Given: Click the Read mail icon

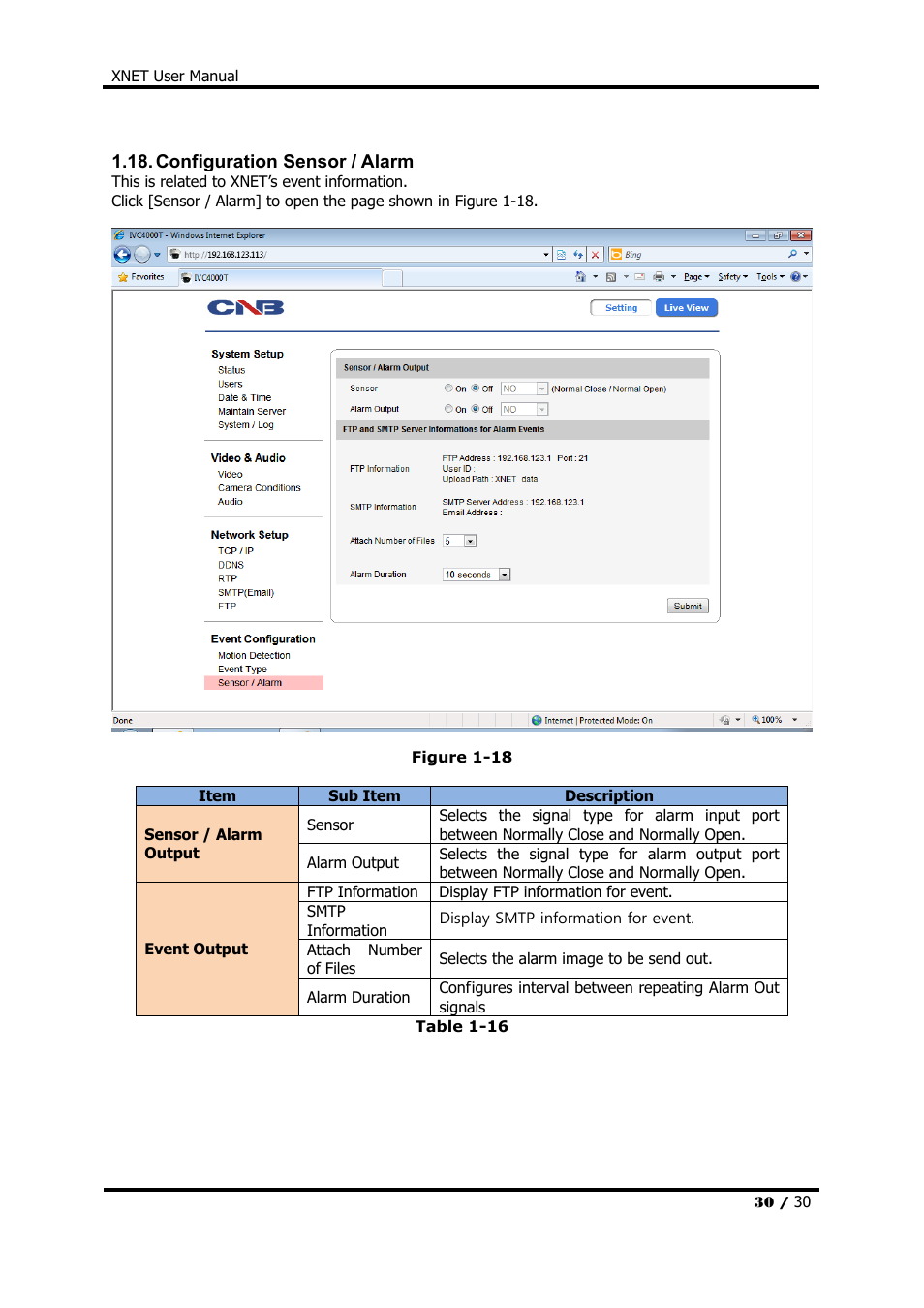Looking at the screenshot, I should coord(639,277).
